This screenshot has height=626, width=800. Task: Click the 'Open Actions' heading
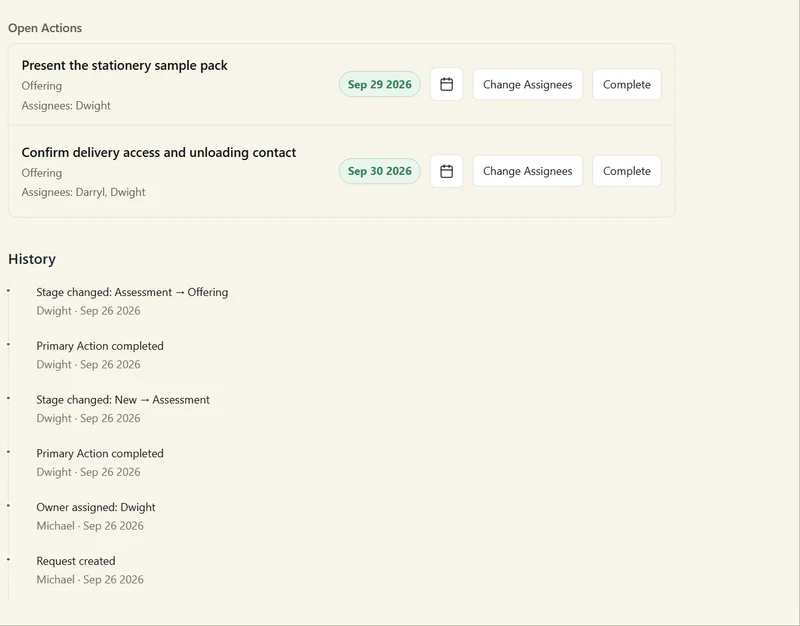(x=45, y=28)
